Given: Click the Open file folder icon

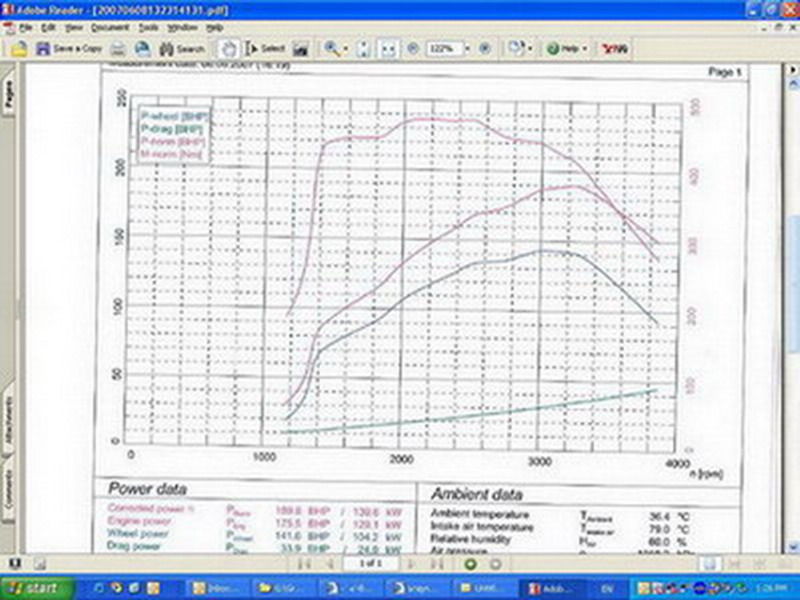Looking at the screenshot, I should click(x=19, y=48).
